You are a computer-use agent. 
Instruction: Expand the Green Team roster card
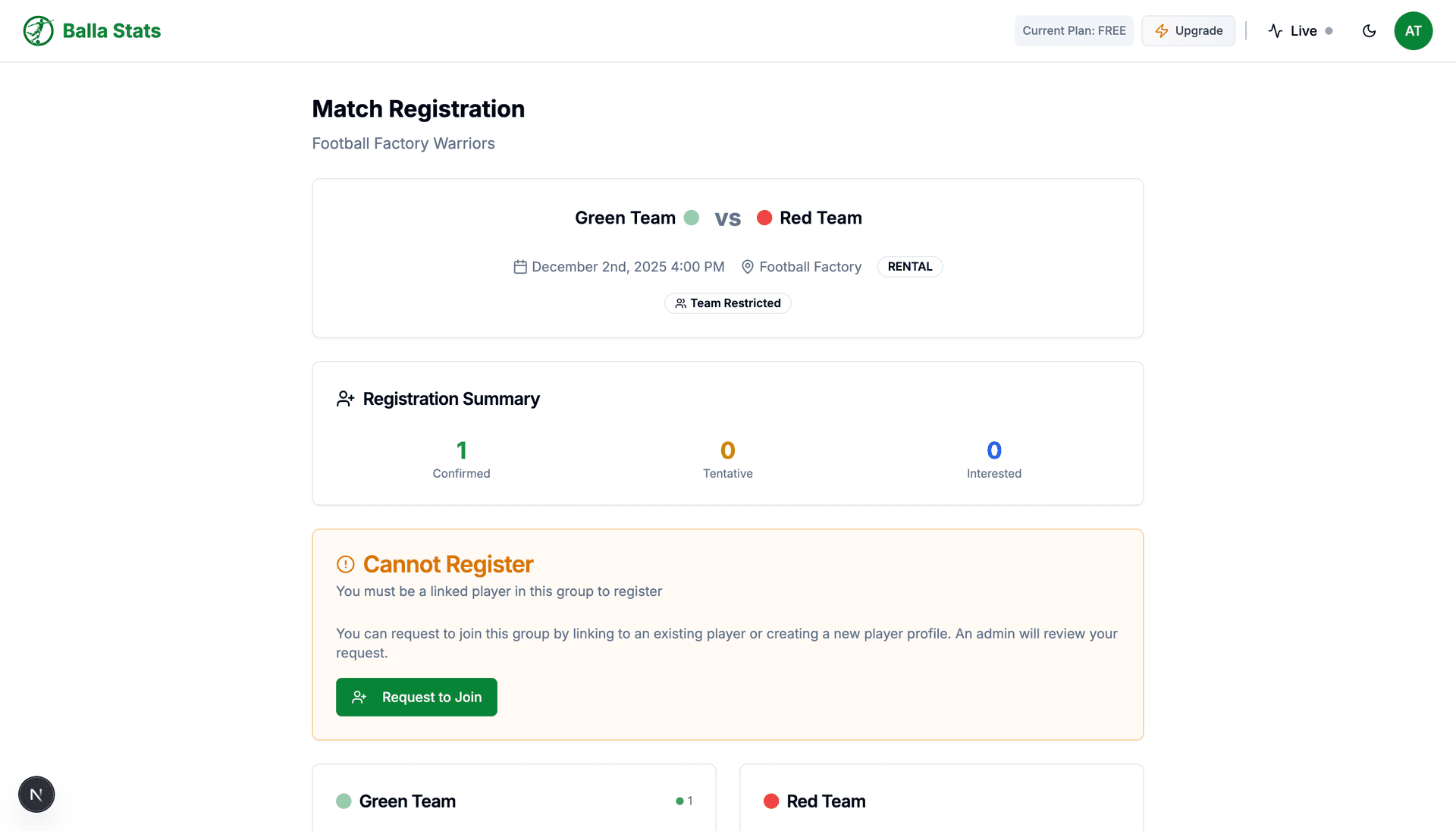tap(513, 801)
